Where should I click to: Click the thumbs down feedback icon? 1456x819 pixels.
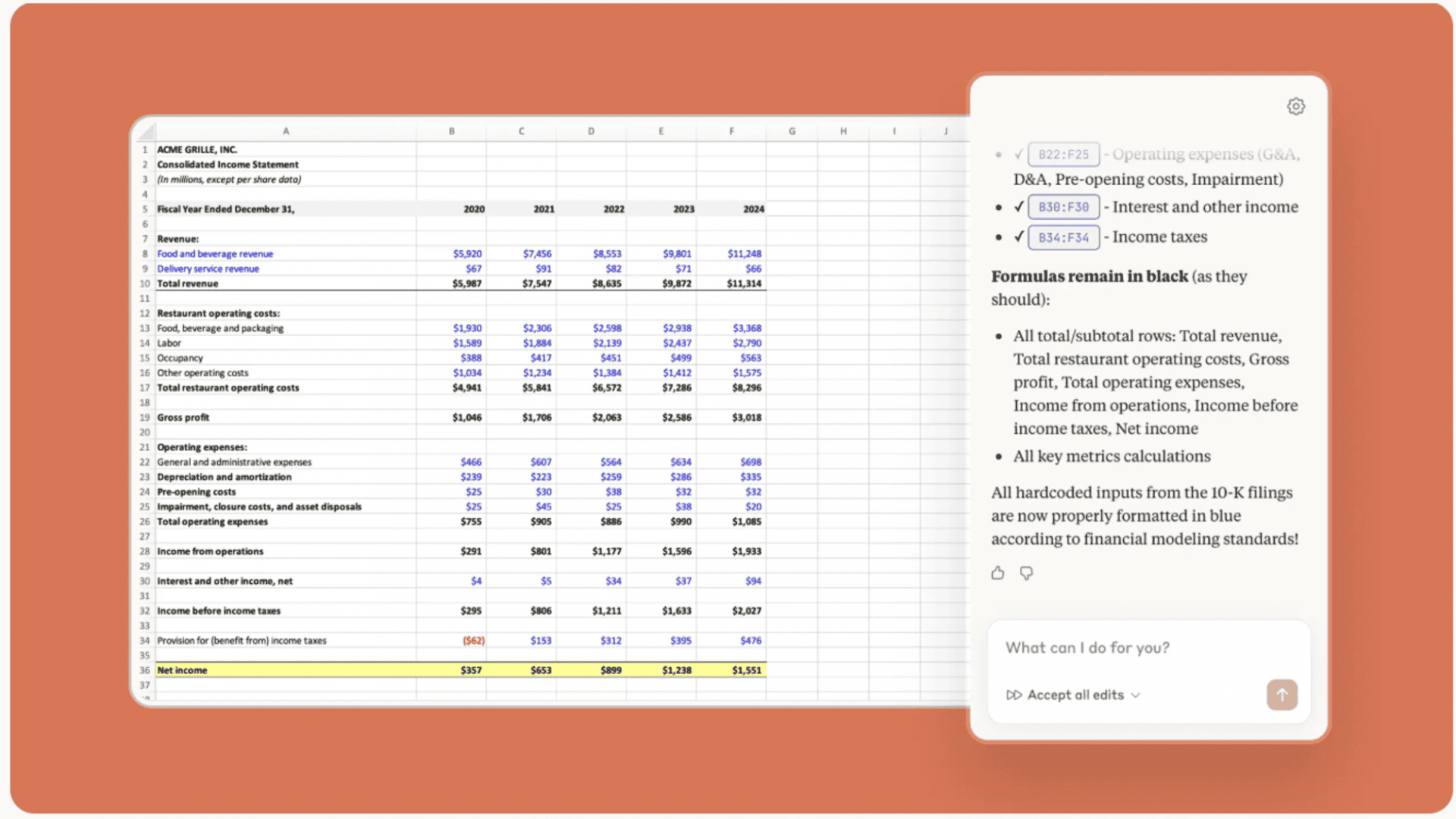(x=1026, y=573)
